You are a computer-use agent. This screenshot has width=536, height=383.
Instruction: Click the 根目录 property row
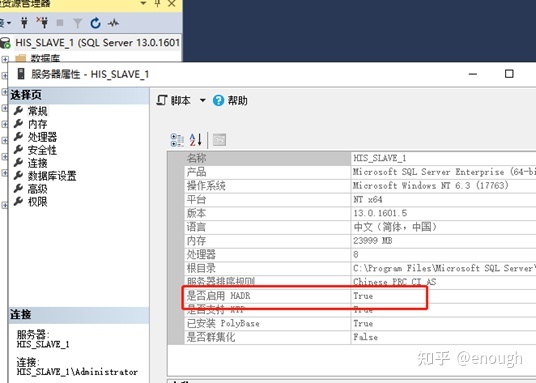(x=360, y=268)
